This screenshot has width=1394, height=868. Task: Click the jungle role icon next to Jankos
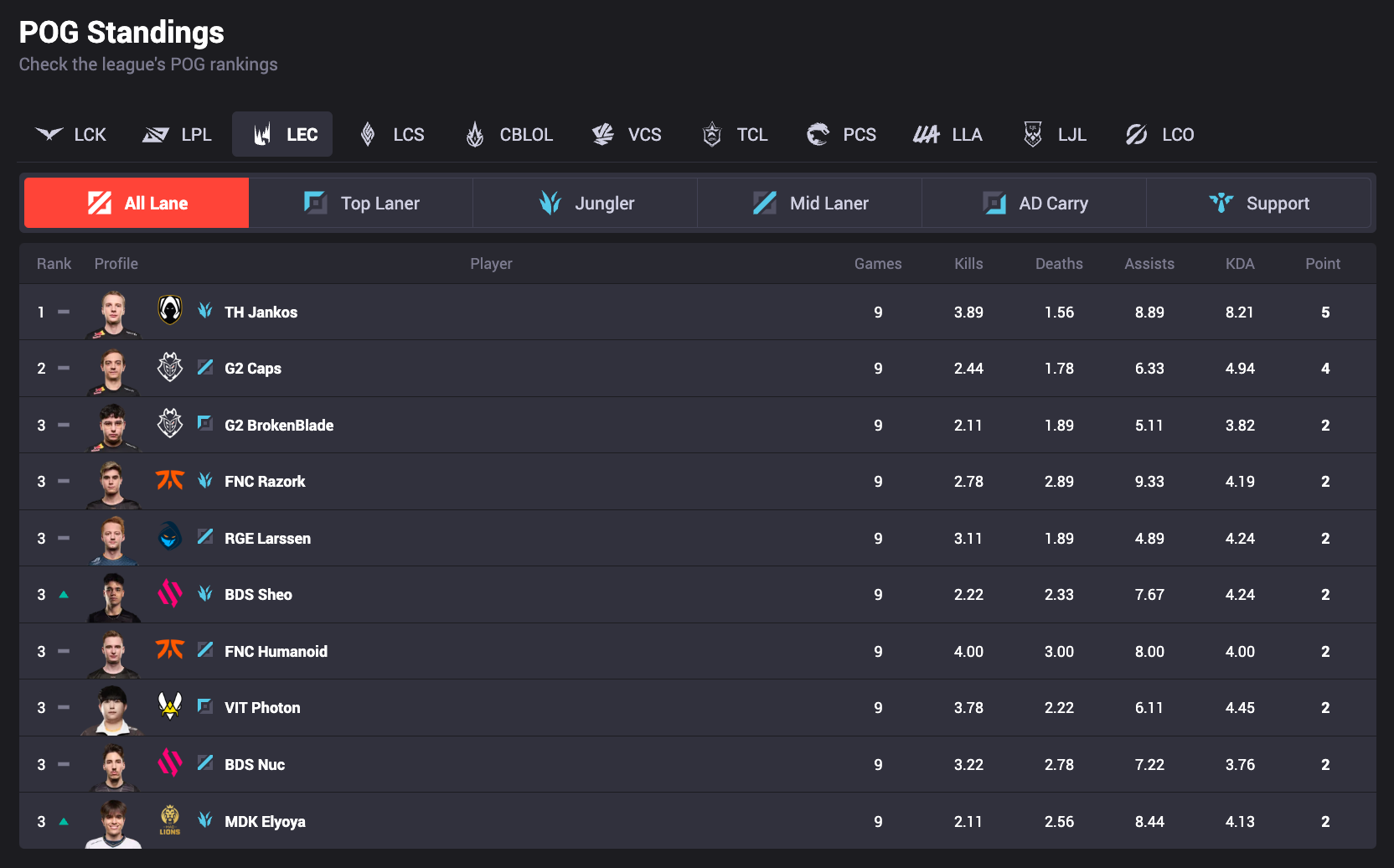[205, 310]
